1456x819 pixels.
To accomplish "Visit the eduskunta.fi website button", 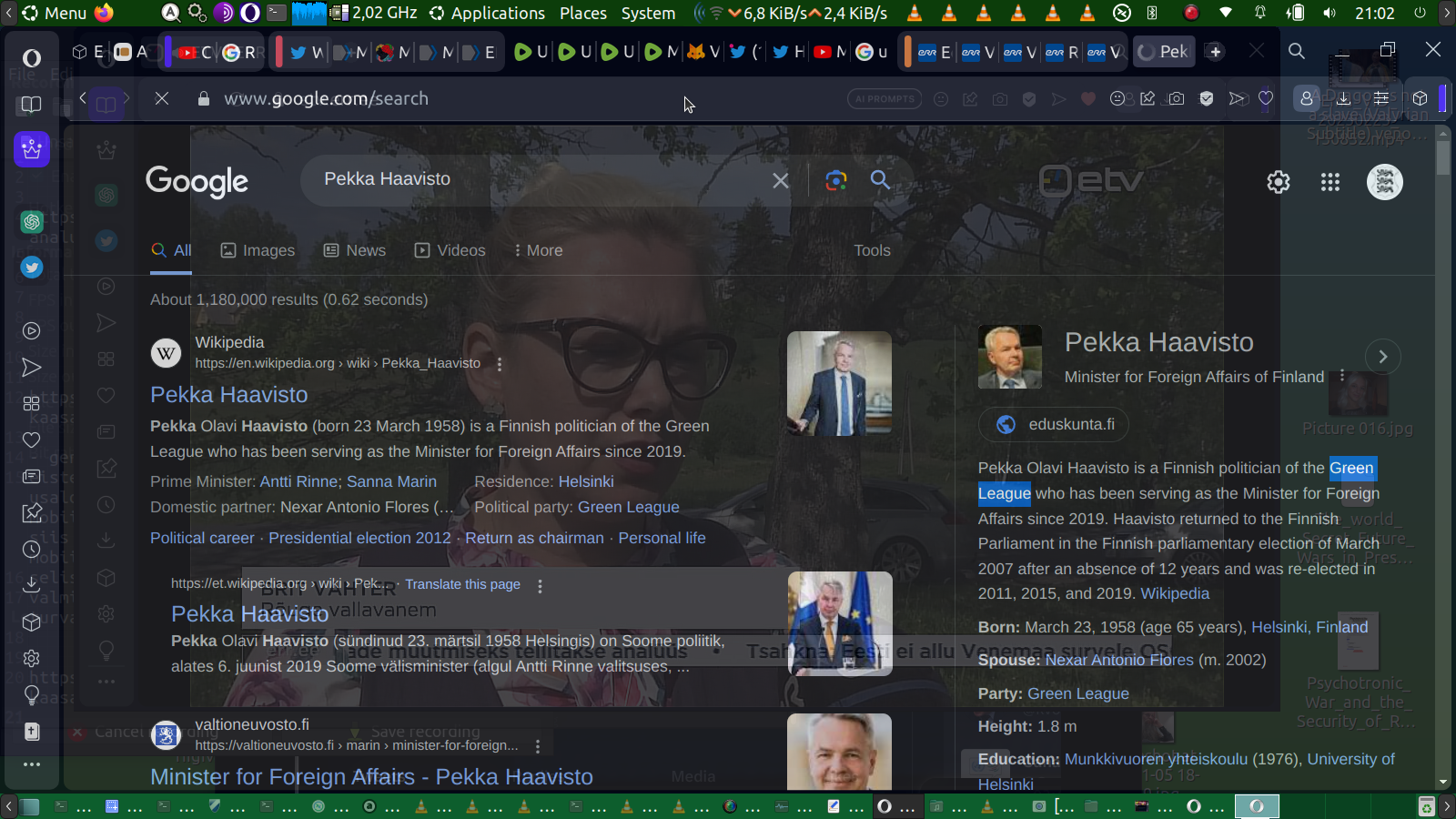I will [x=1055, y=424].
